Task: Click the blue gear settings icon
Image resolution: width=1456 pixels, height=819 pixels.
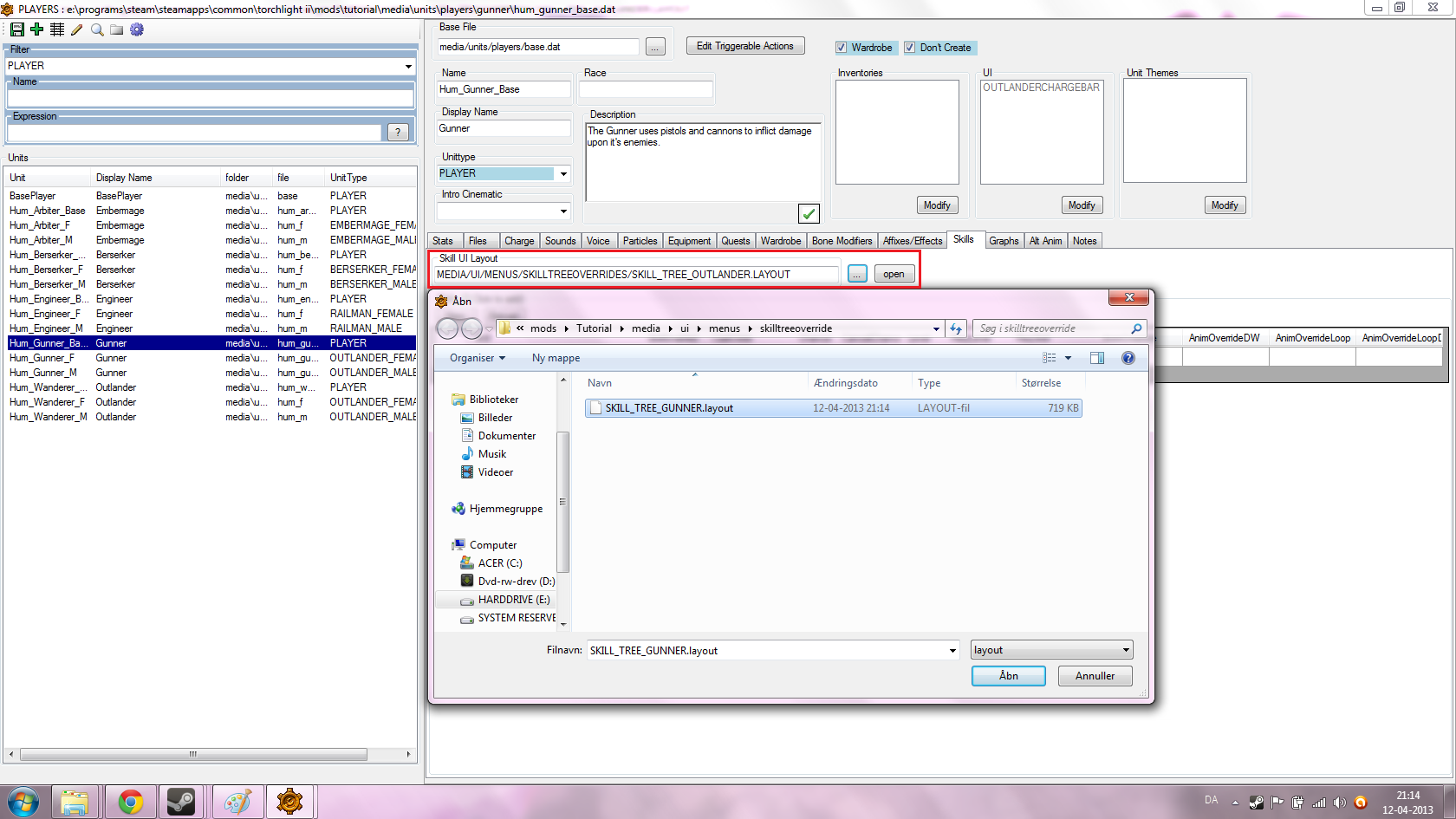Action: tap(137, 29)
